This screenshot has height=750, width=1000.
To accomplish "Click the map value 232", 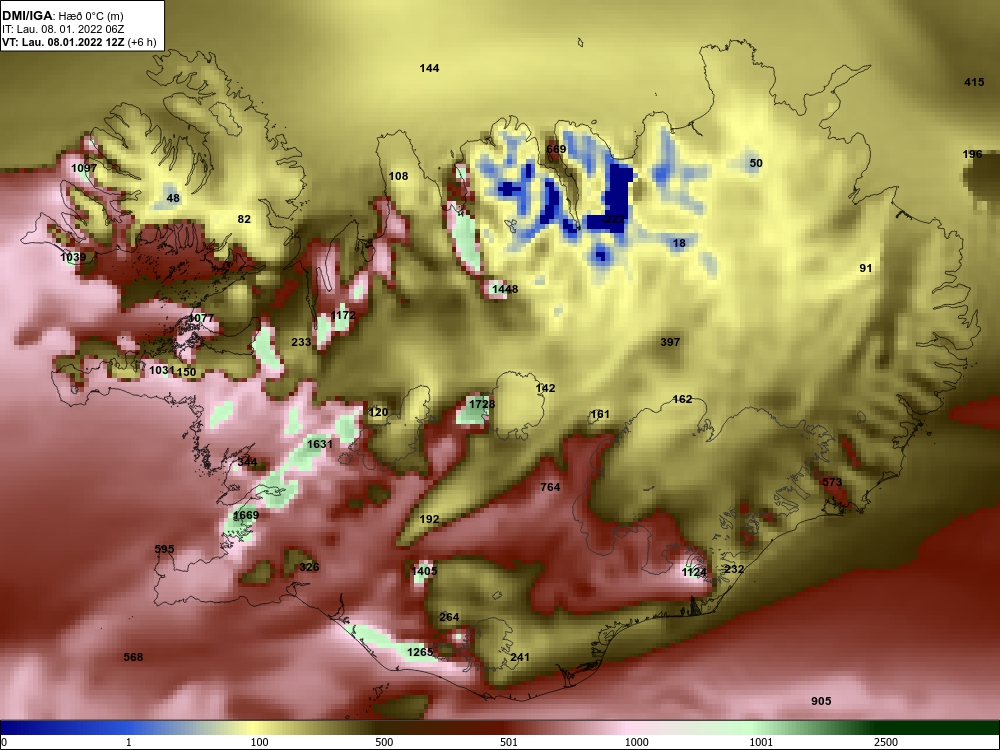I will (x=734, y=569).
